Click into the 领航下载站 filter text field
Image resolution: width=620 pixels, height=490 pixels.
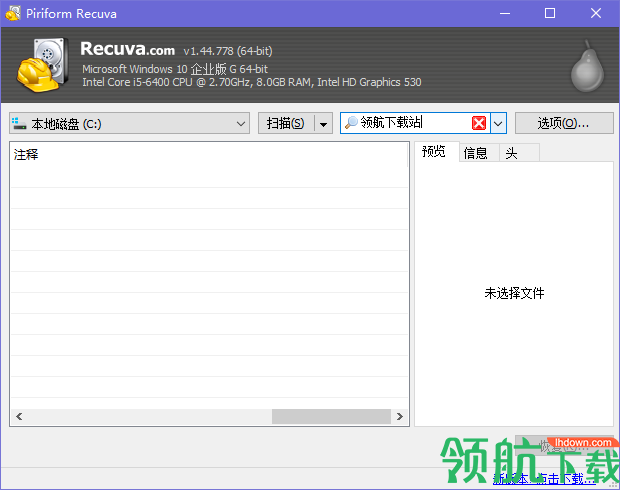click(414, 123)
